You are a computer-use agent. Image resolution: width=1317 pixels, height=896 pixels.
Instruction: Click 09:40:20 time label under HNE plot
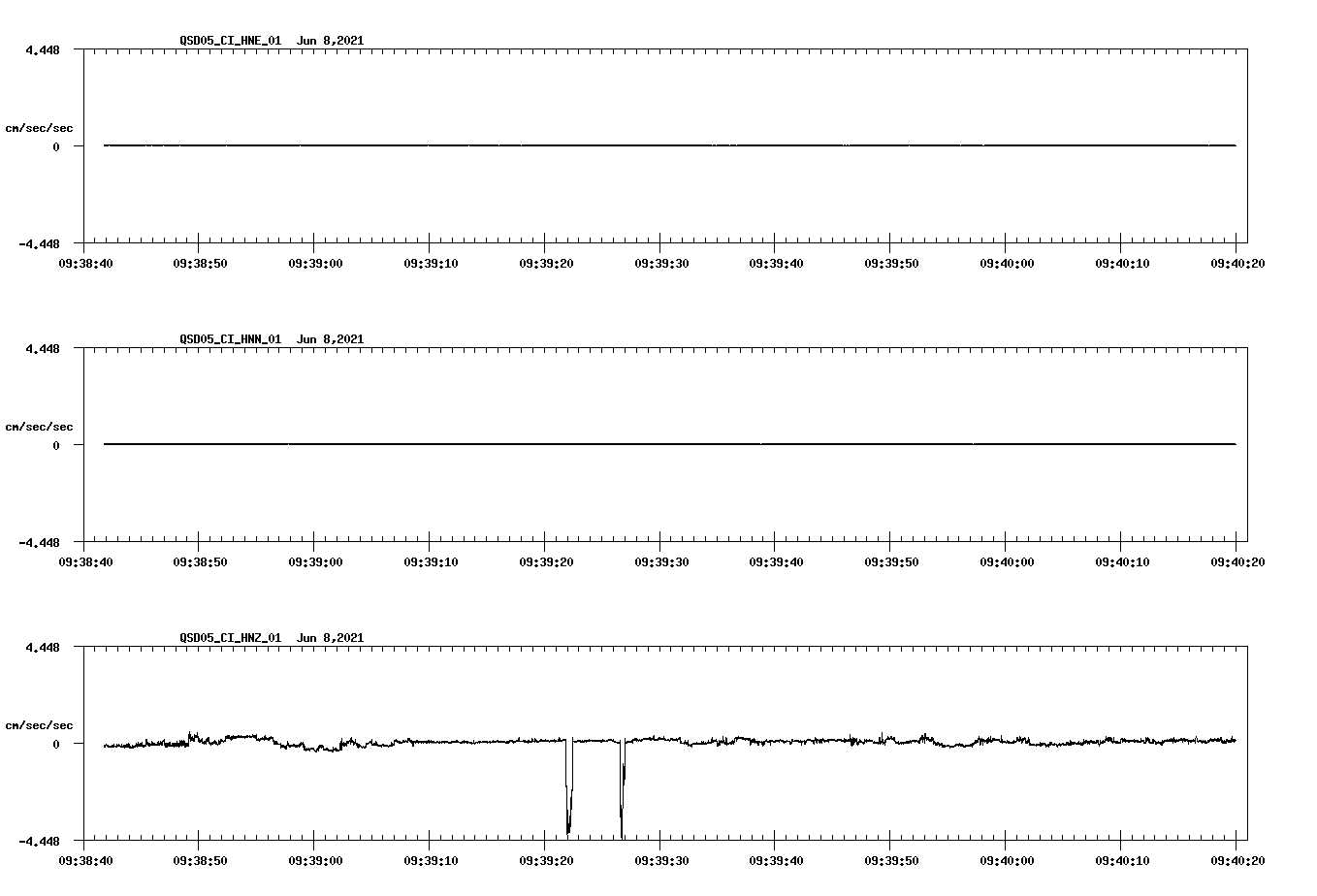tap(1237, 263)
